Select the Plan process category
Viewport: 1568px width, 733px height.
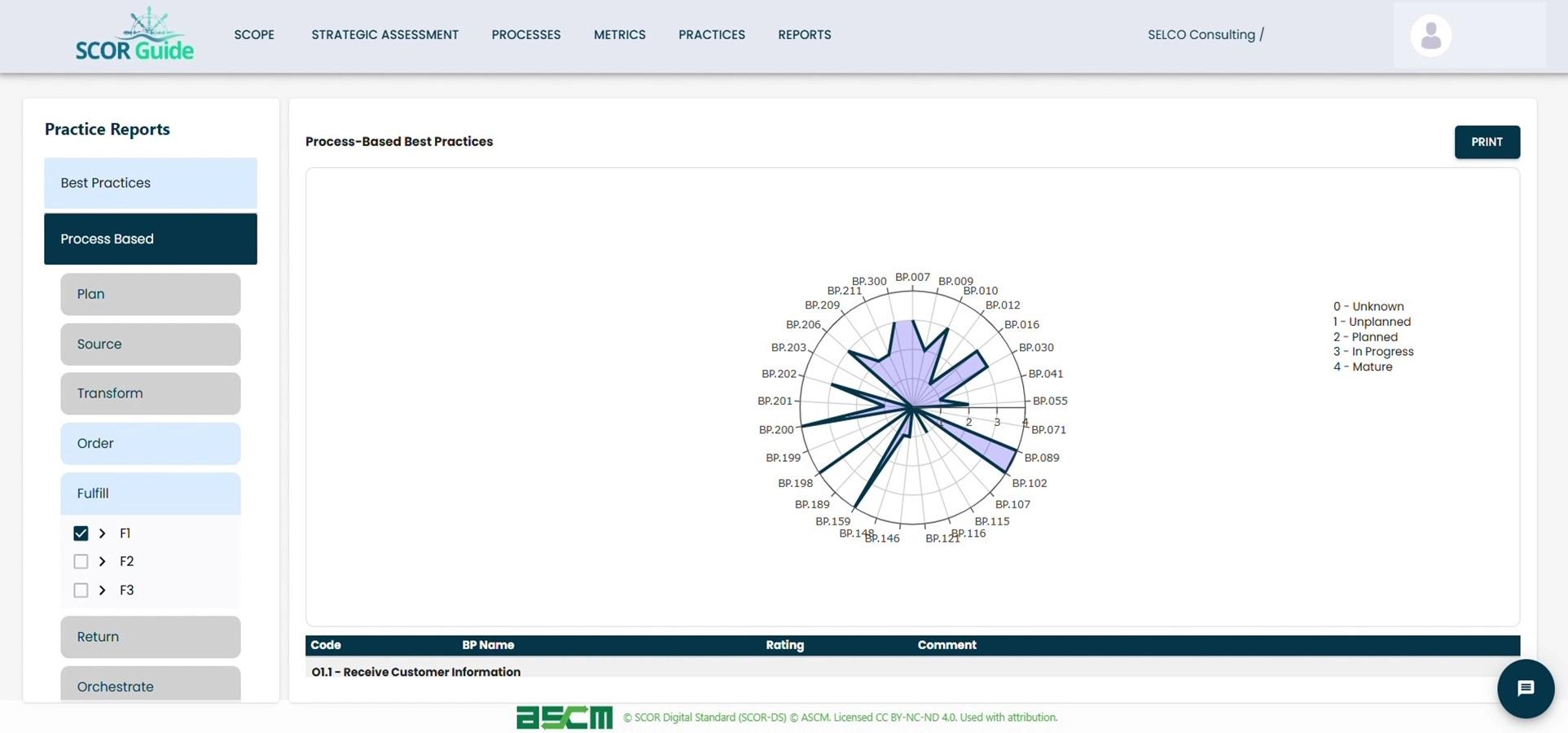(150, 294)
